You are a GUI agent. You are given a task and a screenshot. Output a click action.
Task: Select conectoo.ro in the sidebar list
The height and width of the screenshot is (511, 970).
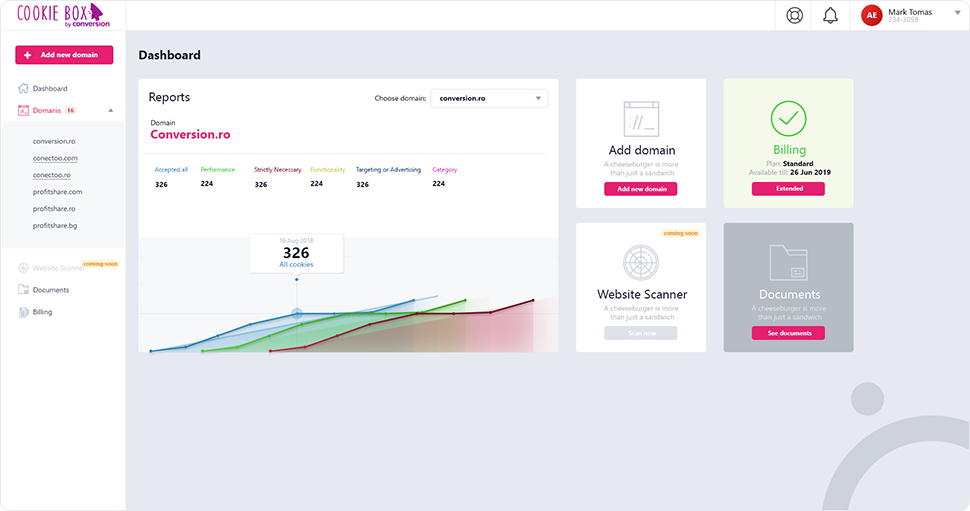[x=51, y=175]
